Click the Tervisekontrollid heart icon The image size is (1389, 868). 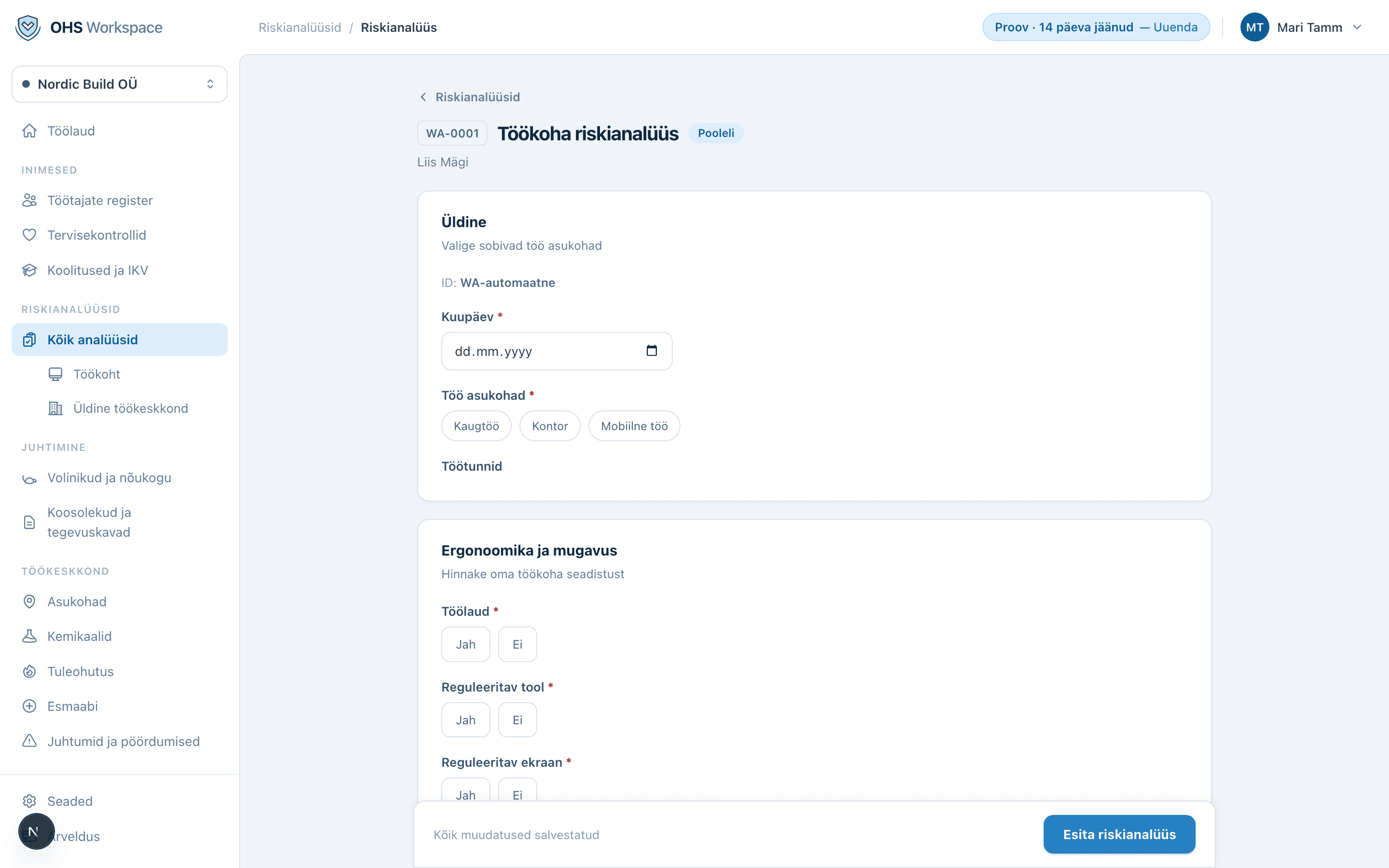[x=29, y=235]
